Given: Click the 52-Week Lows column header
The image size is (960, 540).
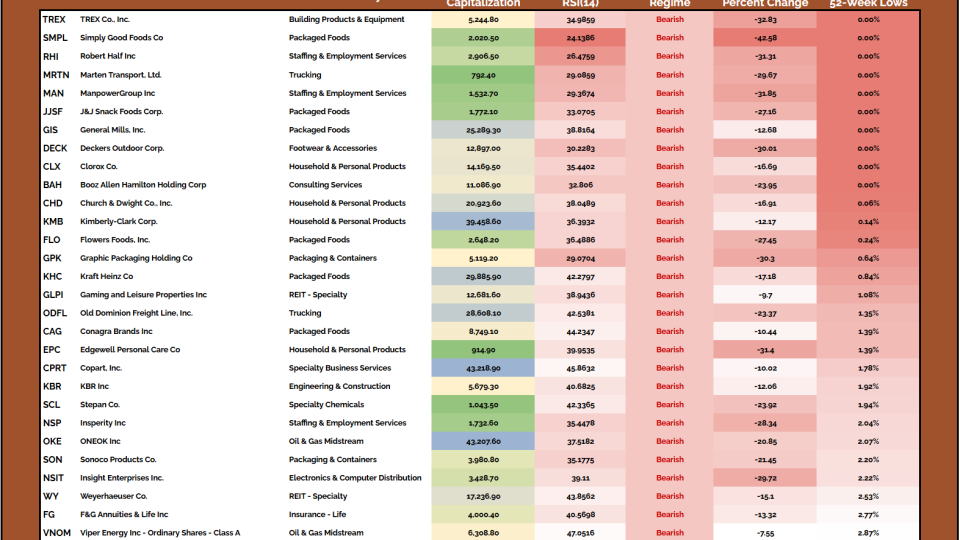Looking at the screenshot, I should (867, 4).
